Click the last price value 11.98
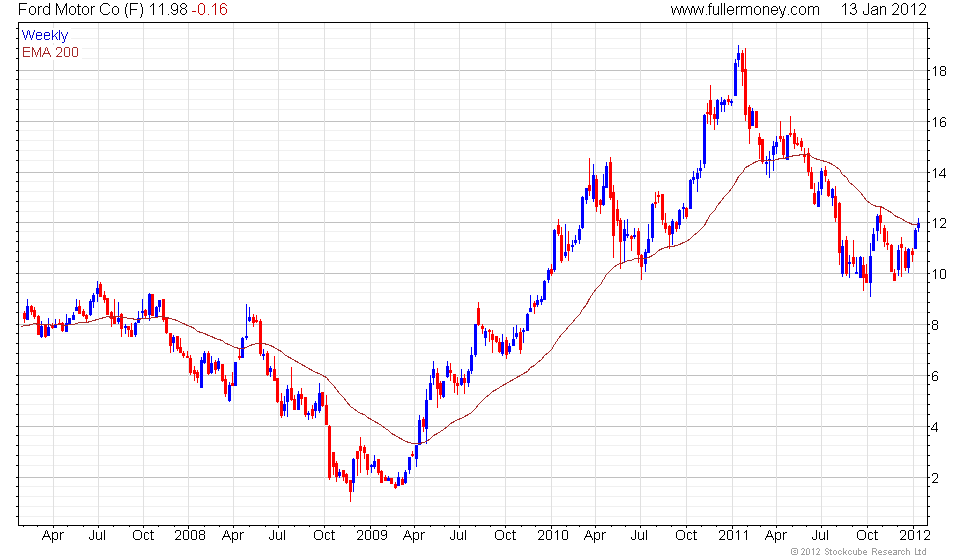The image size is (980, 560). click(x=168, y=10)
